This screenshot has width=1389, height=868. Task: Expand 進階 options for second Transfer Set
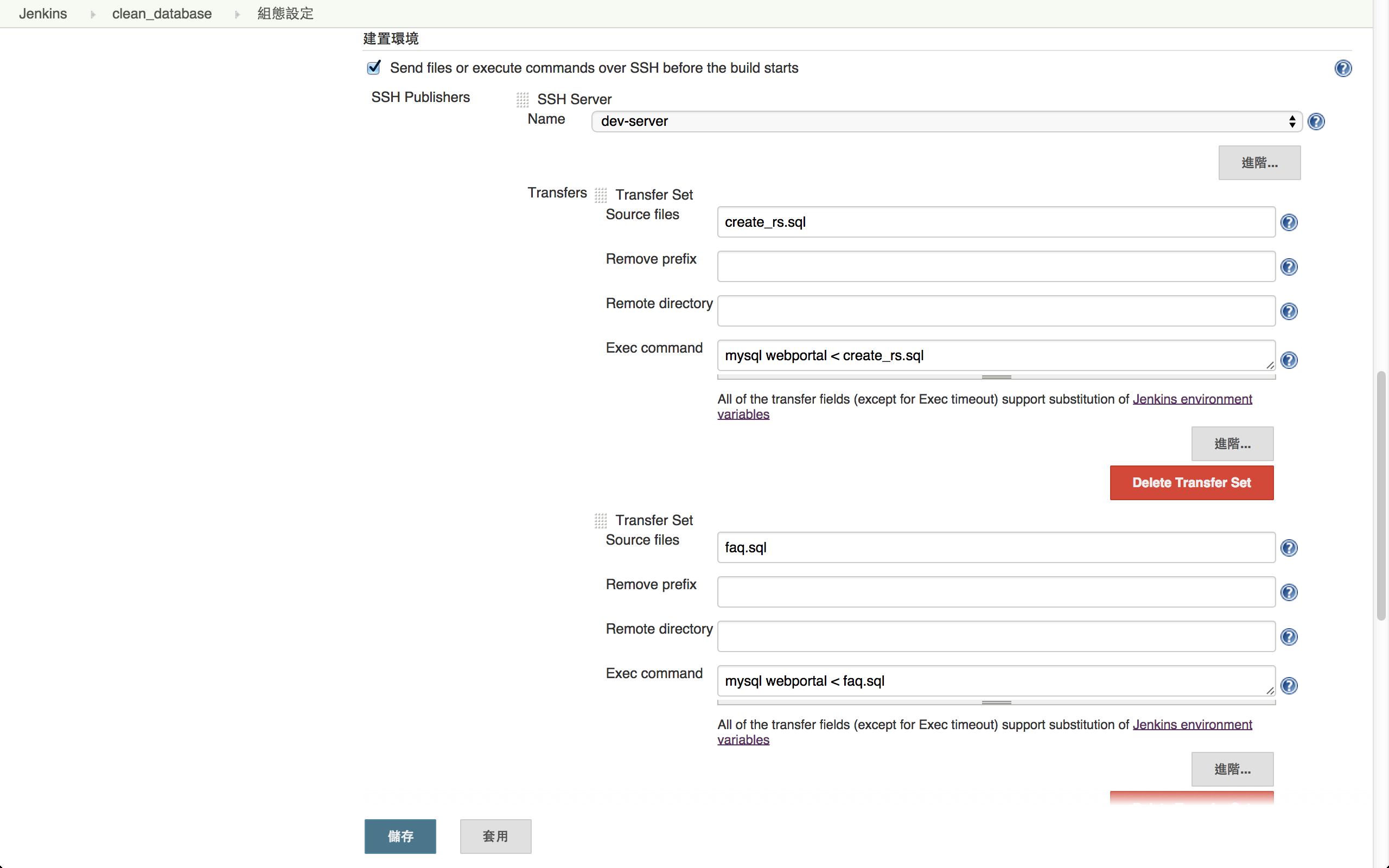click(x=1232, y=769)
